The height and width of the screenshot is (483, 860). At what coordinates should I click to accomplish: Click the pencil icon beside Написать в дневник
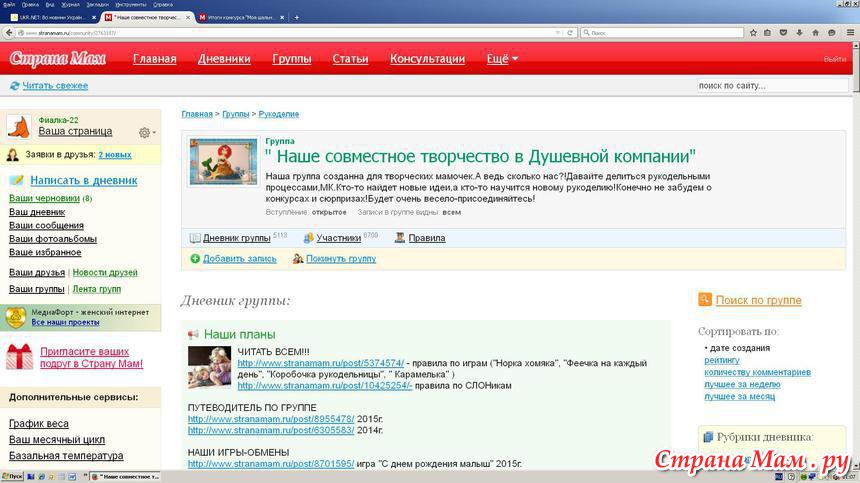coord(17,181)
